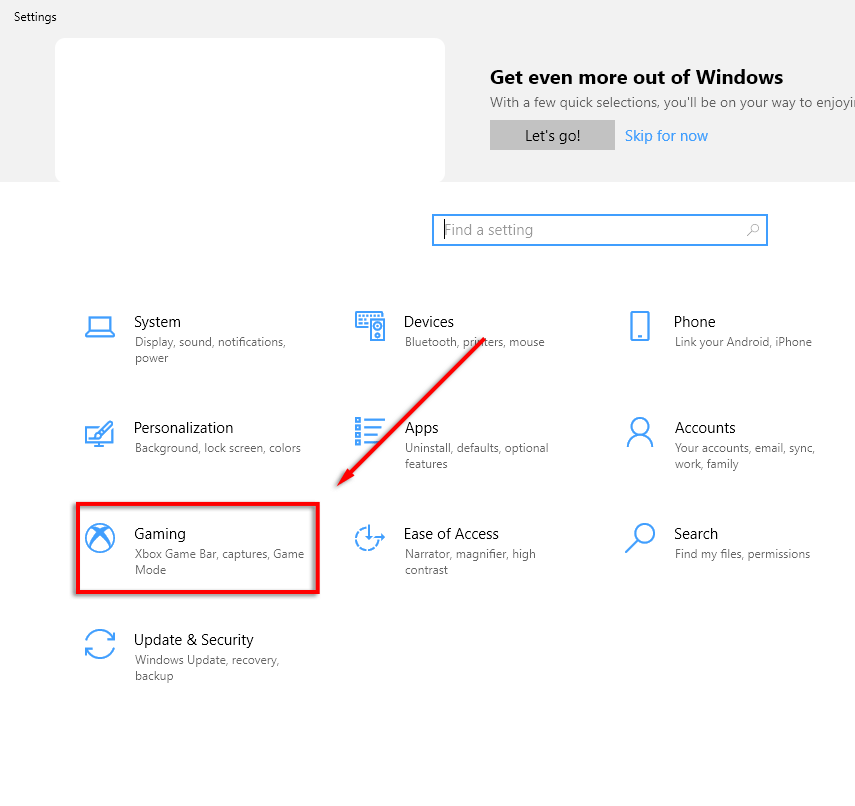The width and height of the screenshot is (855, 806).
Task: Open the Ease of Access icon
Action: 369,538
